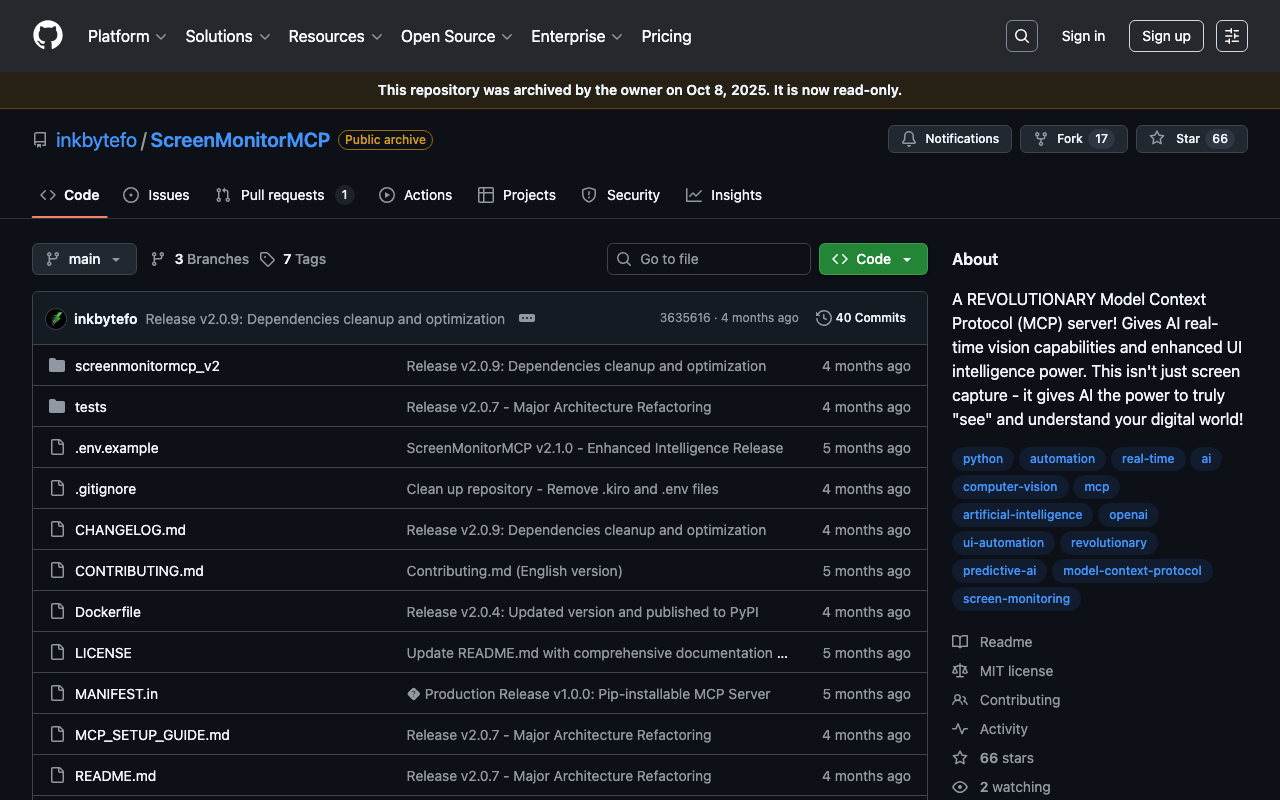1280x800 pixels.
Task: Click the computer-vision topic tag
Action: [1009, 487]
